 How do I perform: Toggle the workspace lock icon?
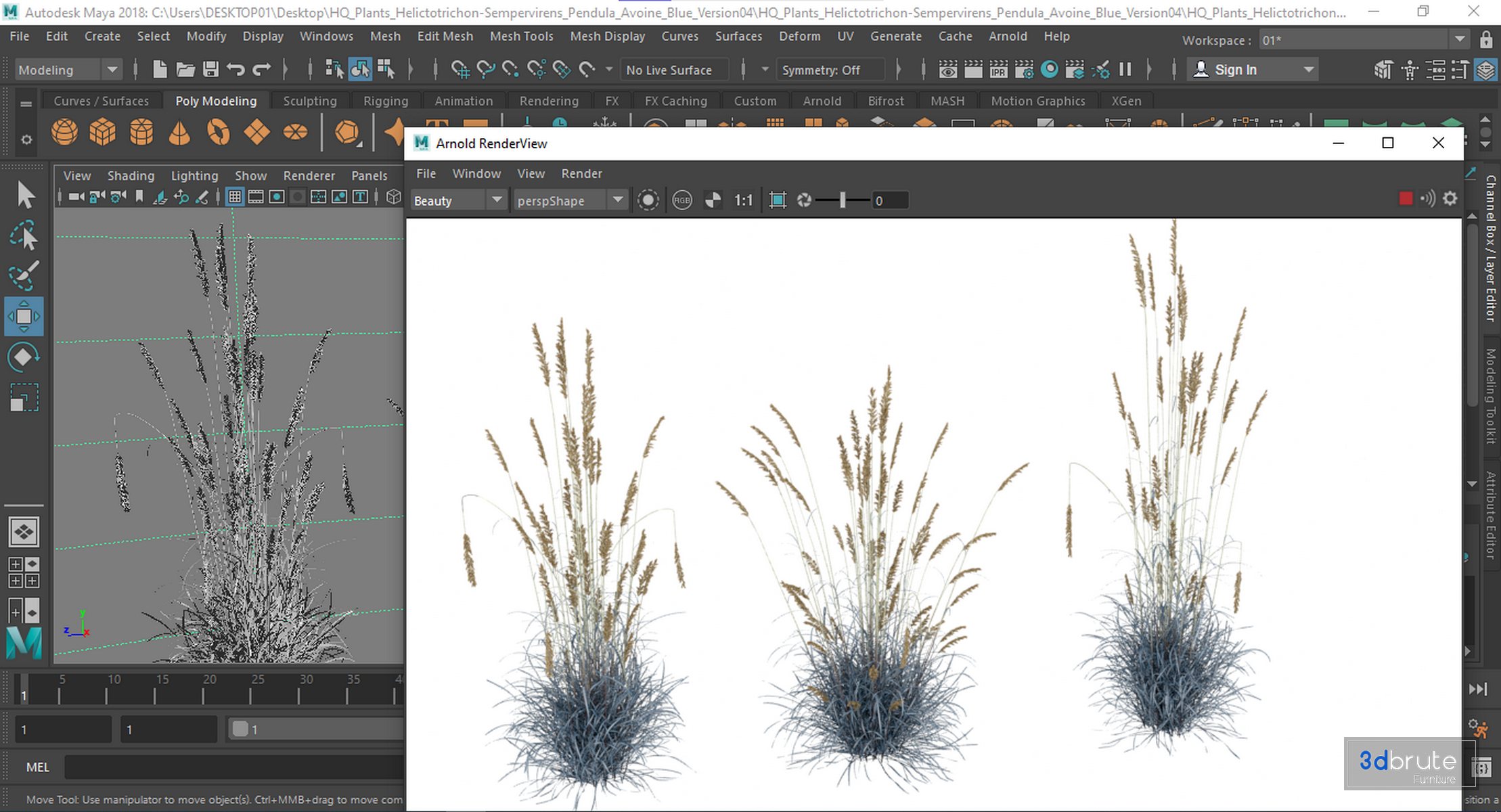[x=1485, y=40]
